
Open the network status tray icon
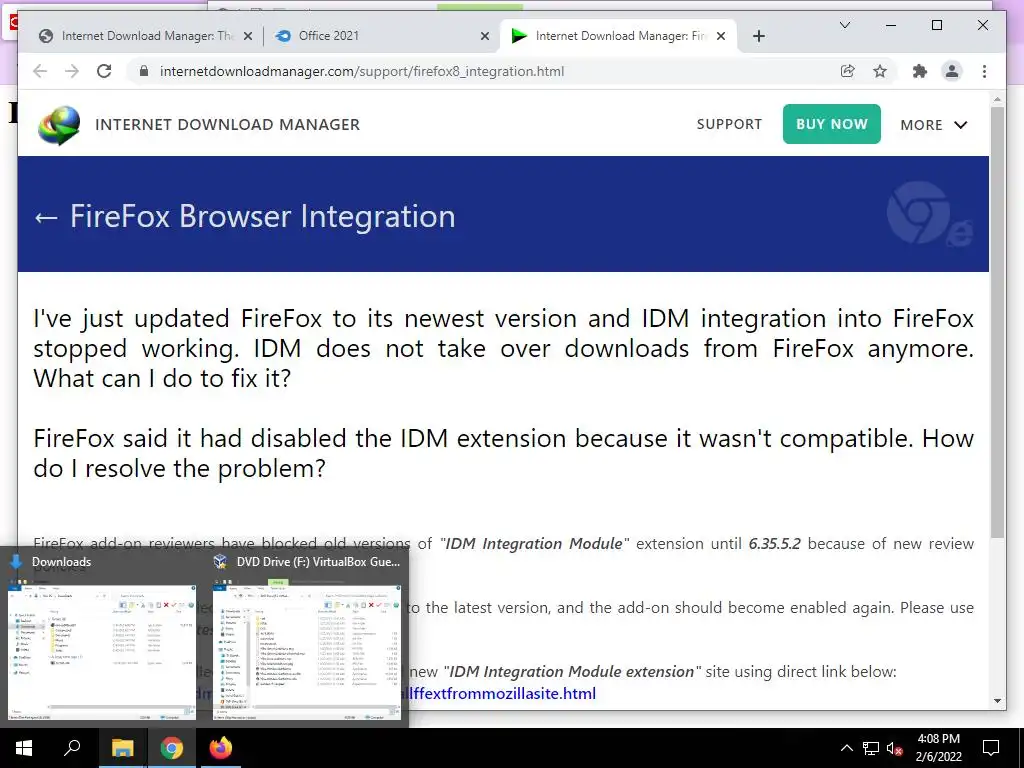tap(871, 748)
